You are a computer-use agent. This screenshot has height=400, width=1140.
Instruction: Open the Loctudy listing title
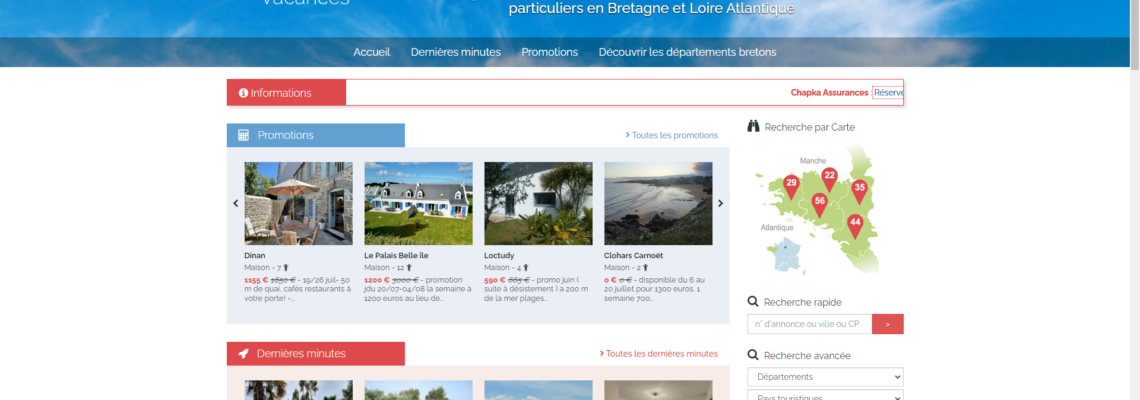499,256
